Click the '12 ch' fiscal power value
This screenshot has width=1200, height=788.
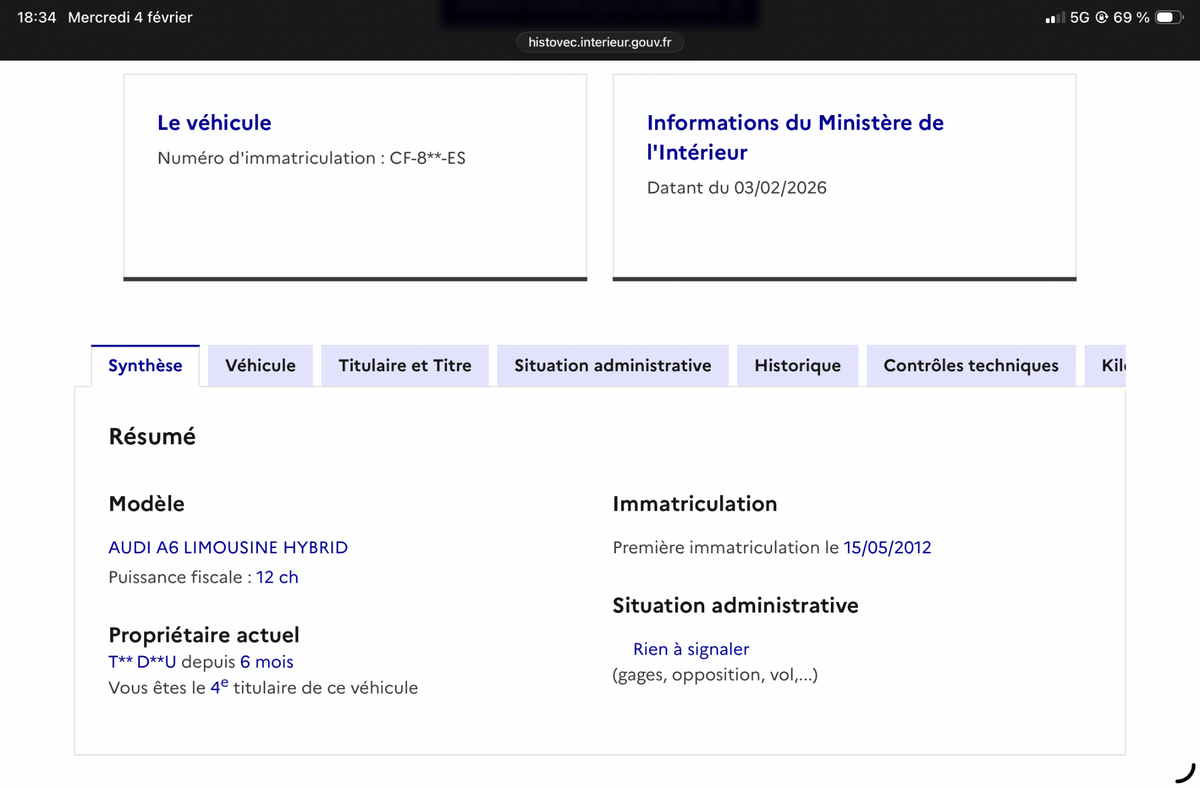(277, 577)
